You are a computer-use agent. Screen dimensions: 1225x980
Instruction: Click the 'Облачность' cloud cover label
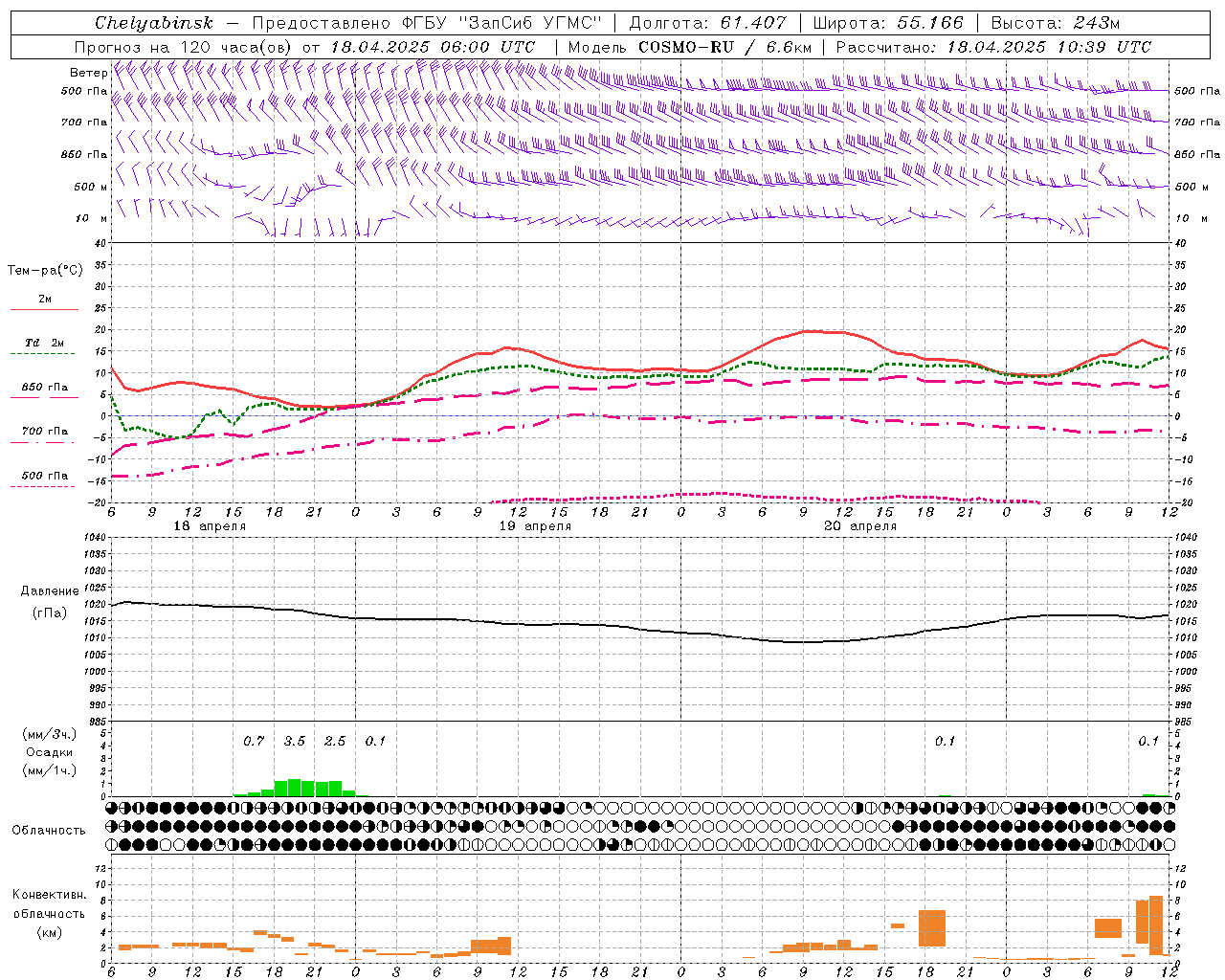tap(49, 831)
